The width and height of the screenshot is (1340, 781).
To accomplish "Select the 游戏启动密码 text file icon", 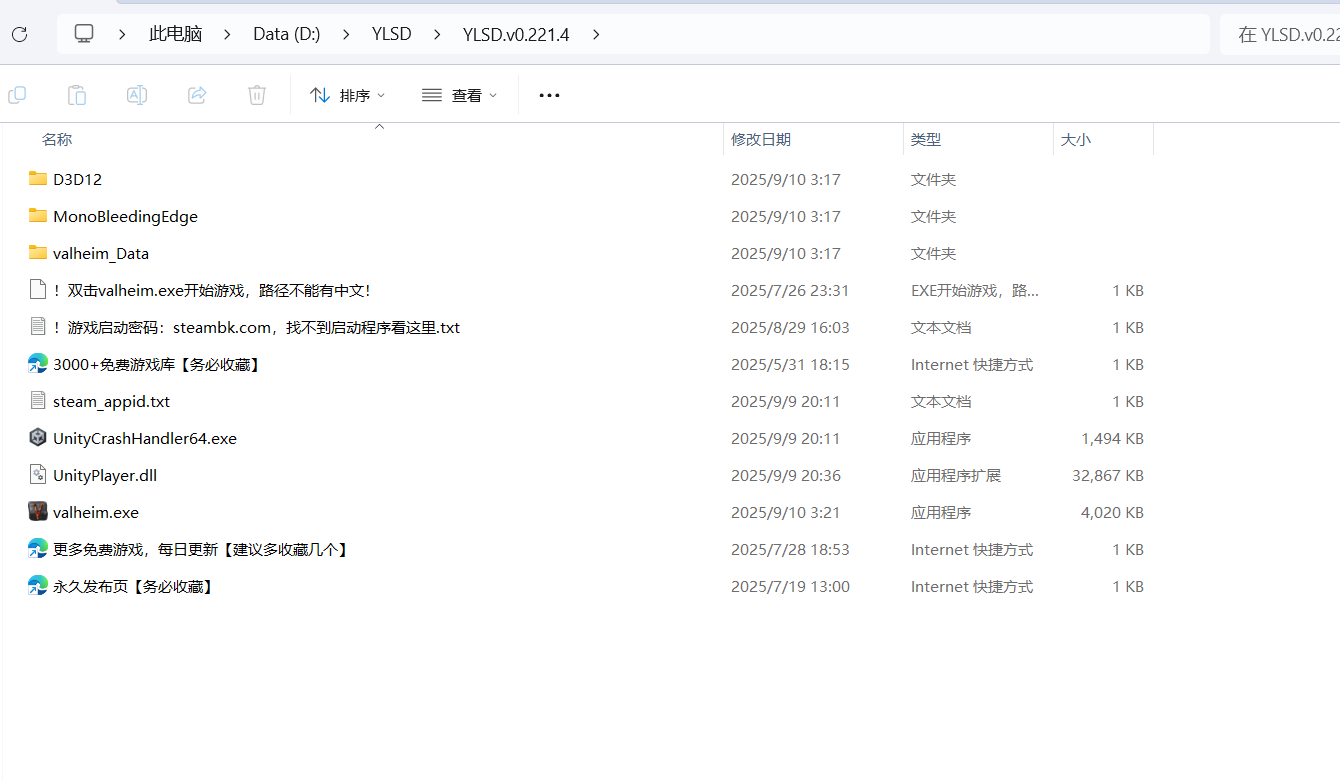I will tap(38, 327).
